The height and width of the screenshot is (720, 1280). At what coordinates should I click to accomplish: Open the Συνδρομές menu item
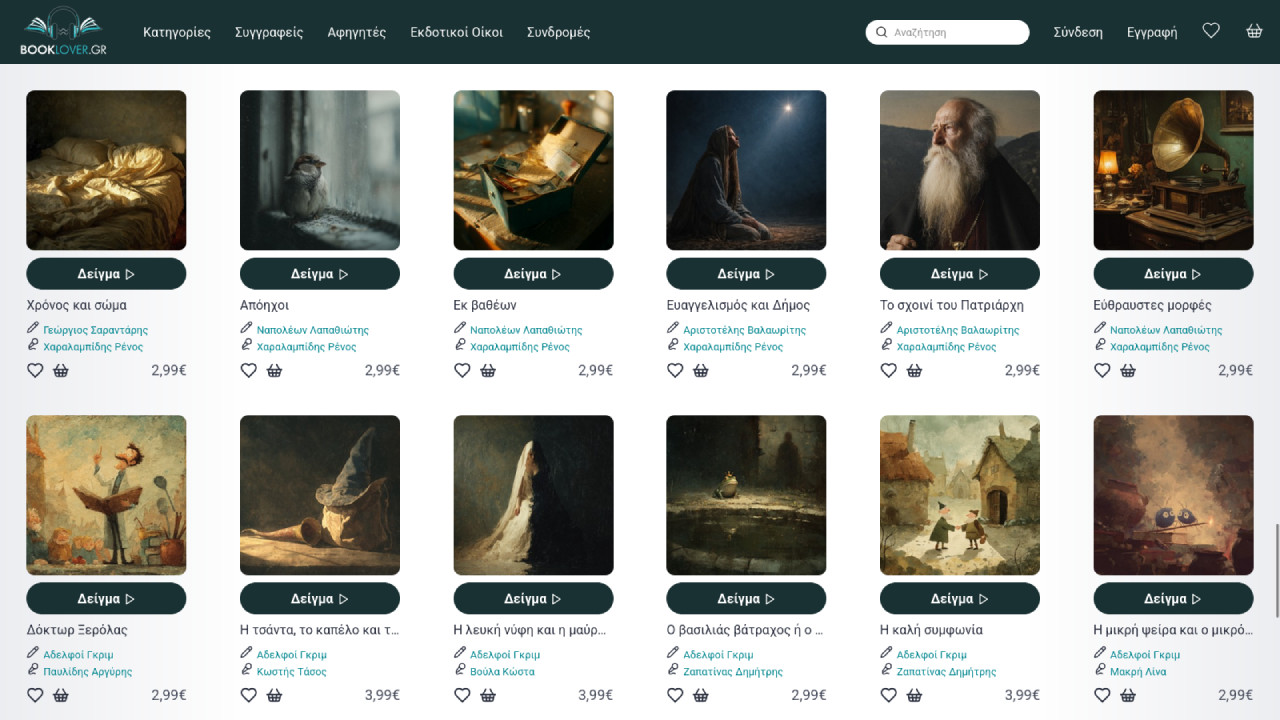[558, 32]
